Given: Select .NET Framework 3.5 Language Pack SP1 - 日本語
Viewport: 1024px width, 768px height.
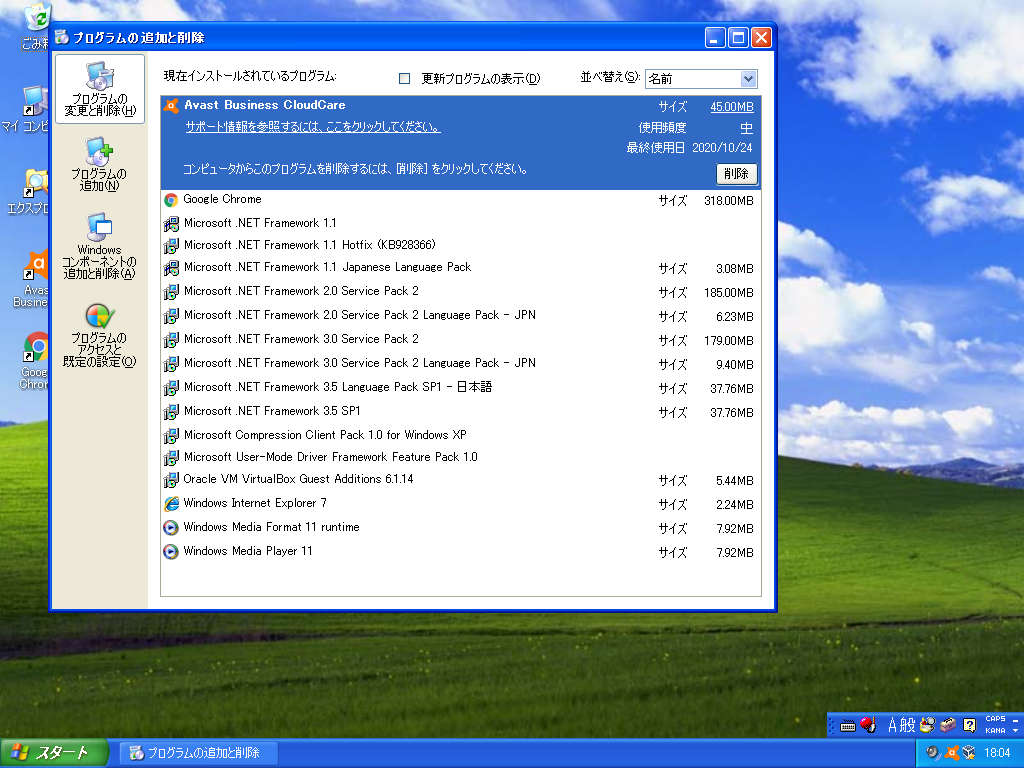Looking at the screenshot, I should click(461, 388).
